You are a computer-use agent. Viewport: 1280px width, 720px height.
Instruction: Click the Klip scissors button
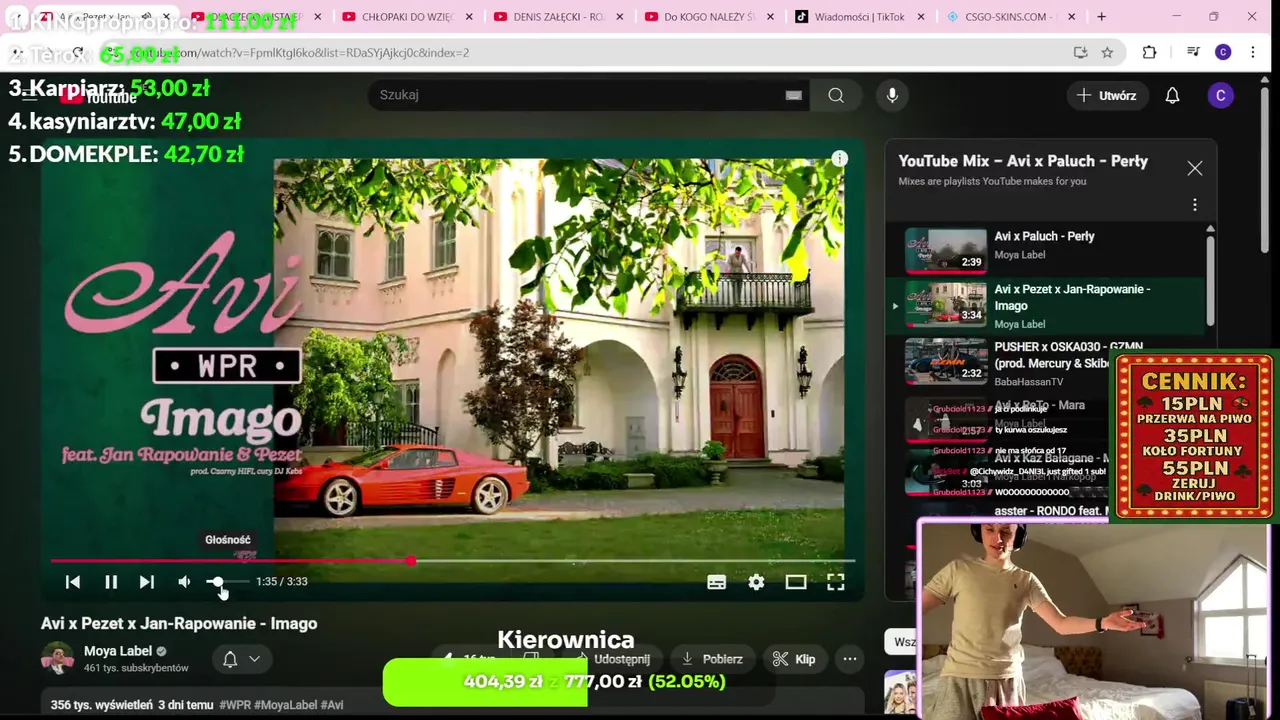pos(794,659)
